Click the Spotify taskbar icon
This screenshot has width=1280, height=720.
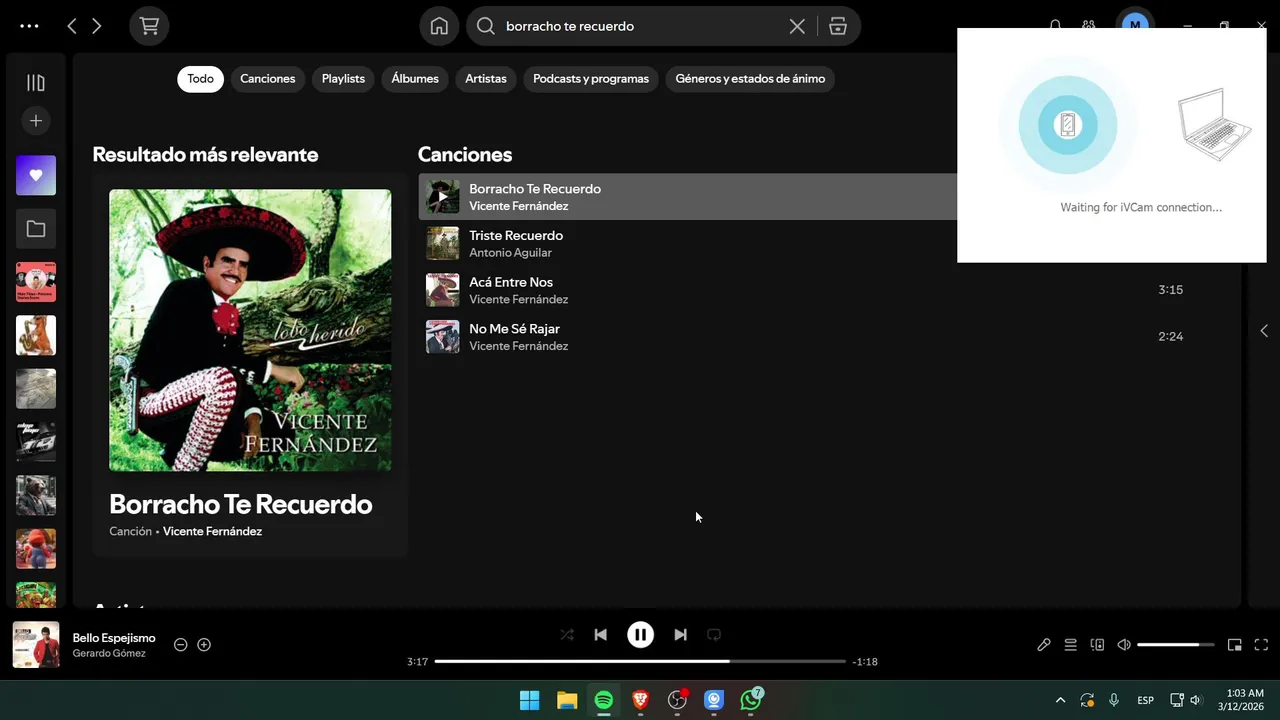click(x=604, y=701)
